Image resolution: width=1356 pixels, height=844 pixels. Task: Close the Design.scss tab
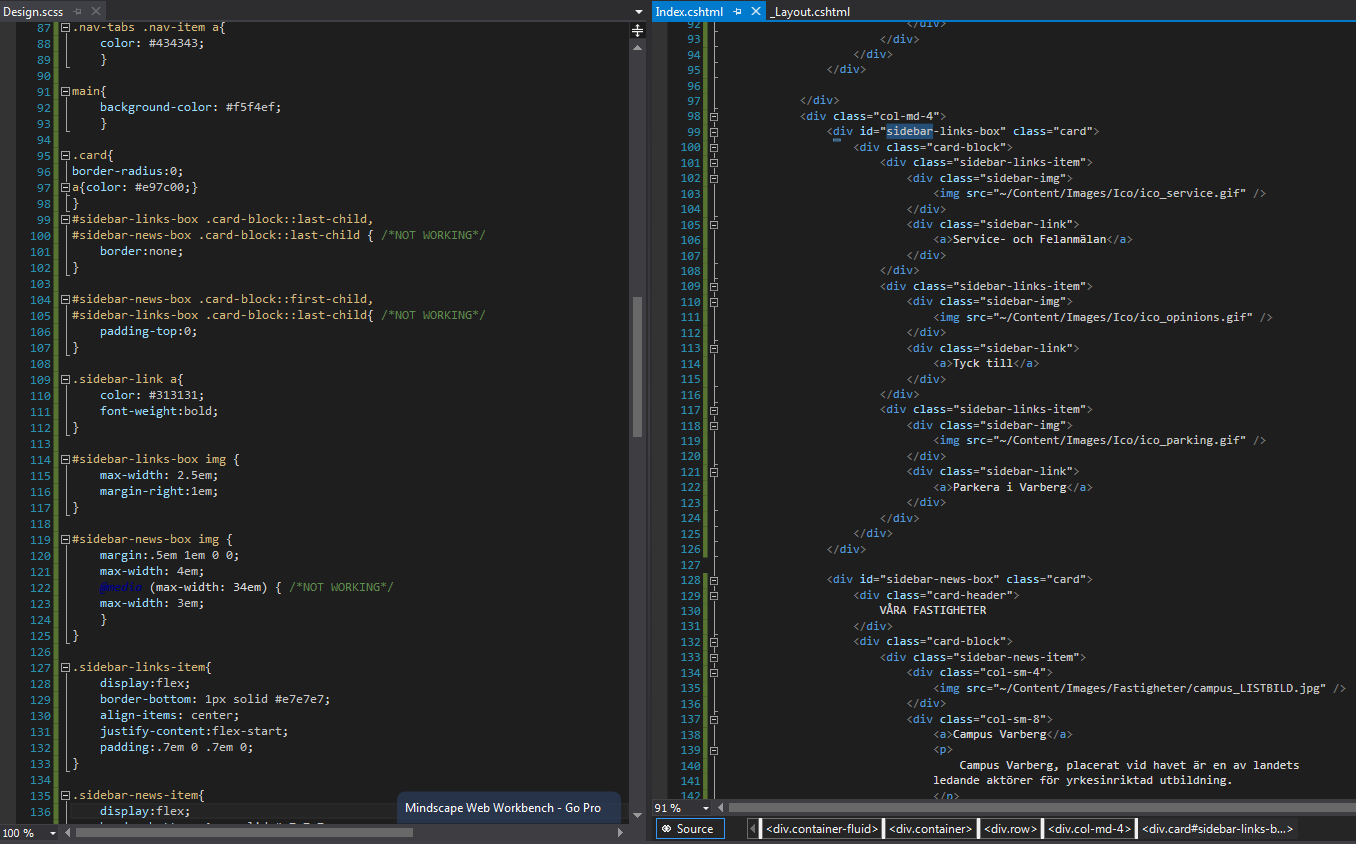coord(96,11)
